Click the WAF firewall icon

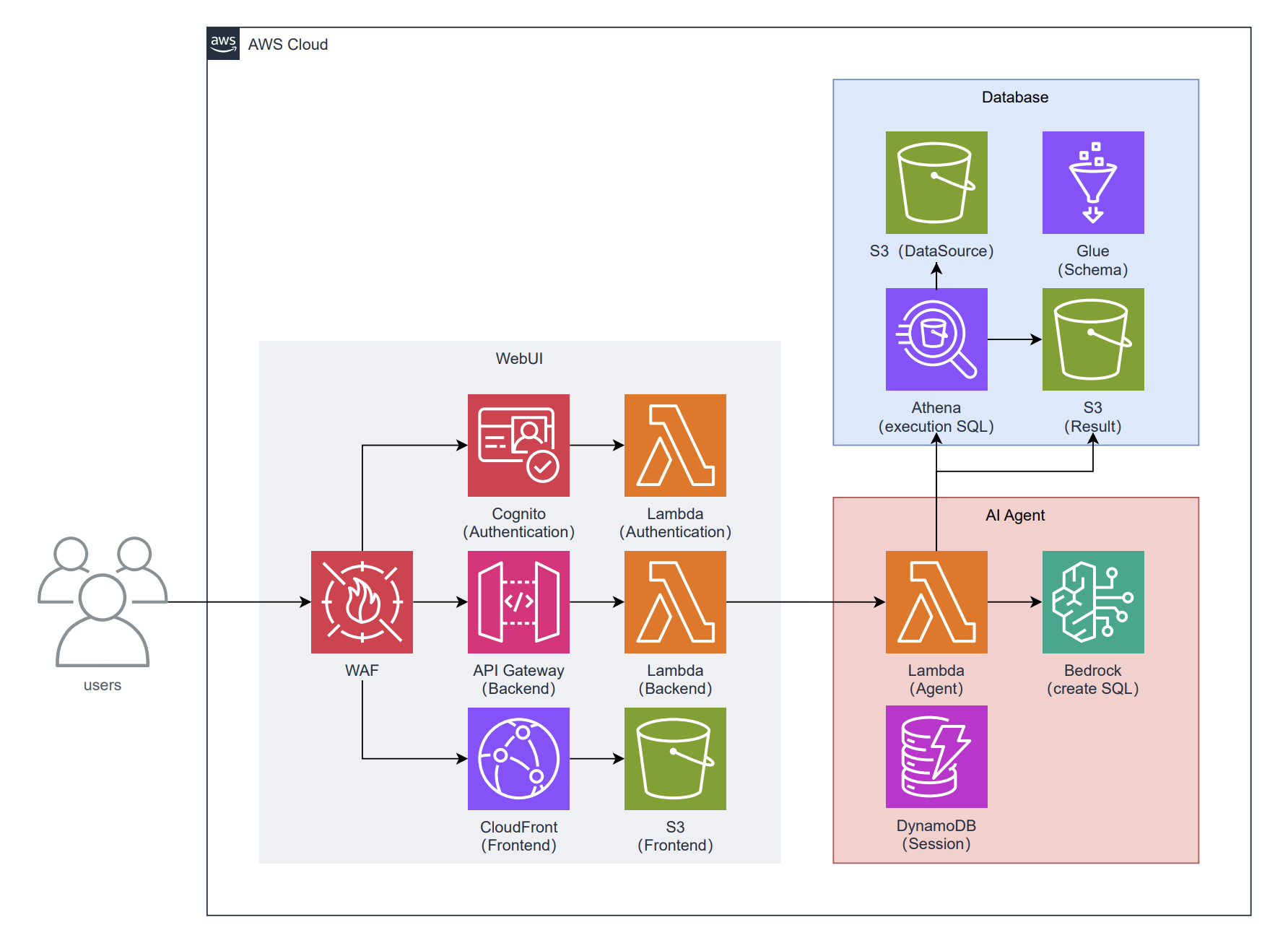pos(362,601)
